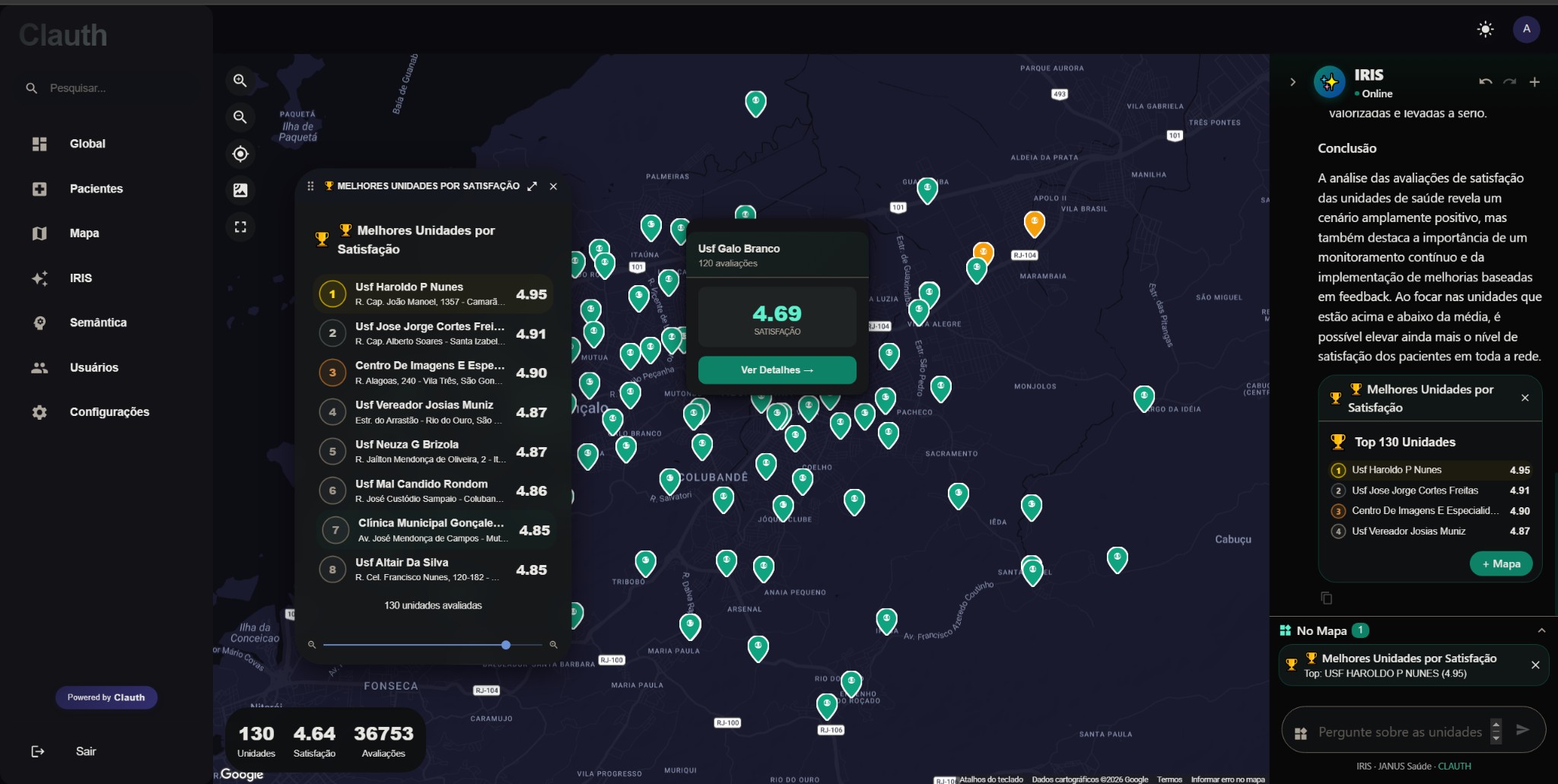Copy the IRIS response text
Image resolution: width=1558 pixels, height=784 pixels.
pyautogui.click(x=1327, y=598)
